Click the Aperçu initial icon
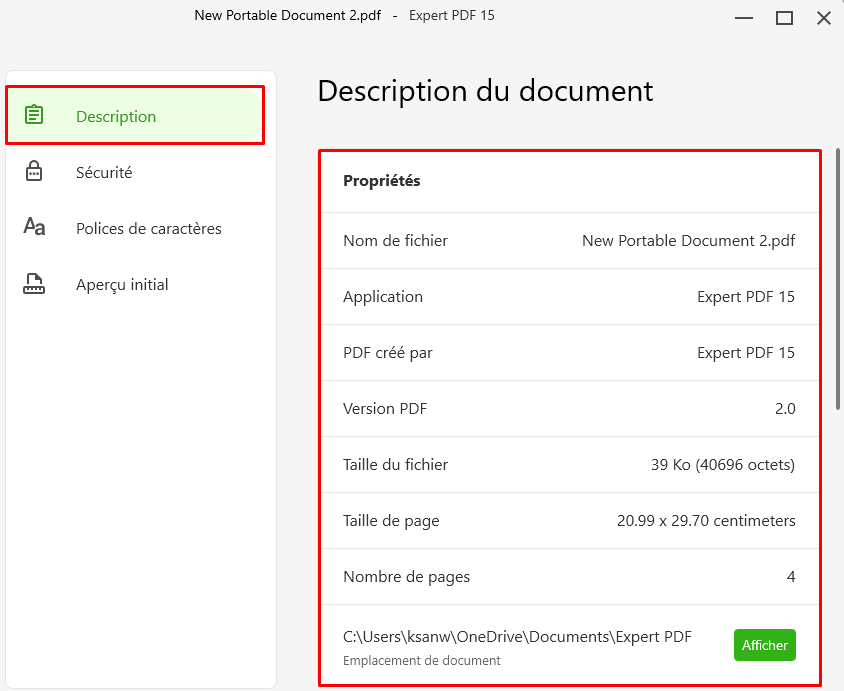The width and height of the screenshot is (844, 691). pyautogui.click(x=34, y=284)
